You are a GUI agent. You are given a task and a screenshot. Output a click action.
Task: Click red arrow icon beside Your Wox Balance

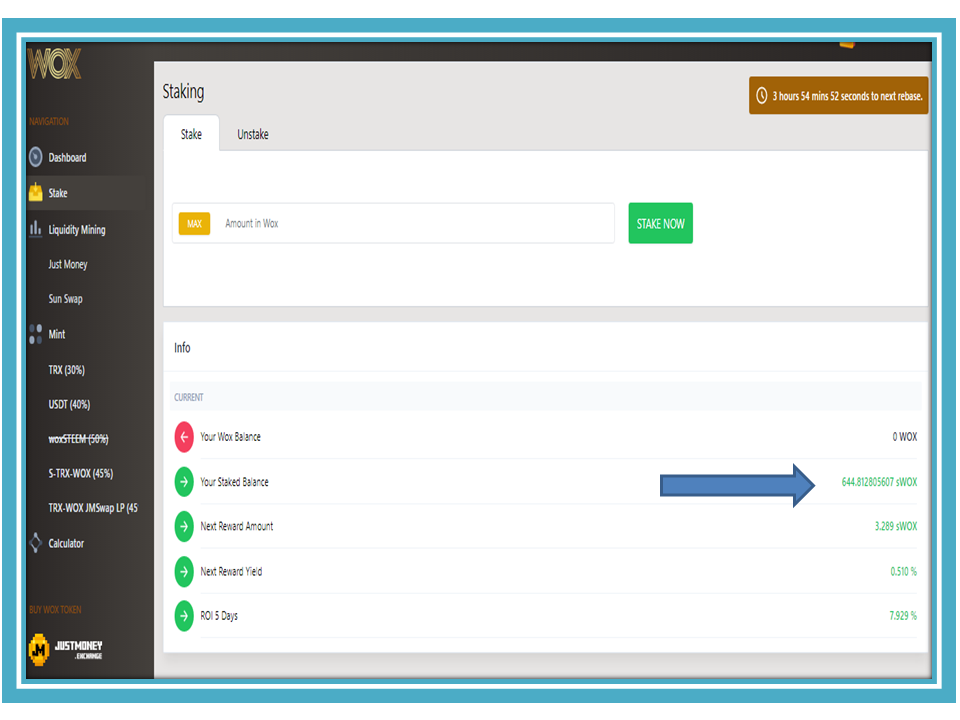tap(184, 437)
